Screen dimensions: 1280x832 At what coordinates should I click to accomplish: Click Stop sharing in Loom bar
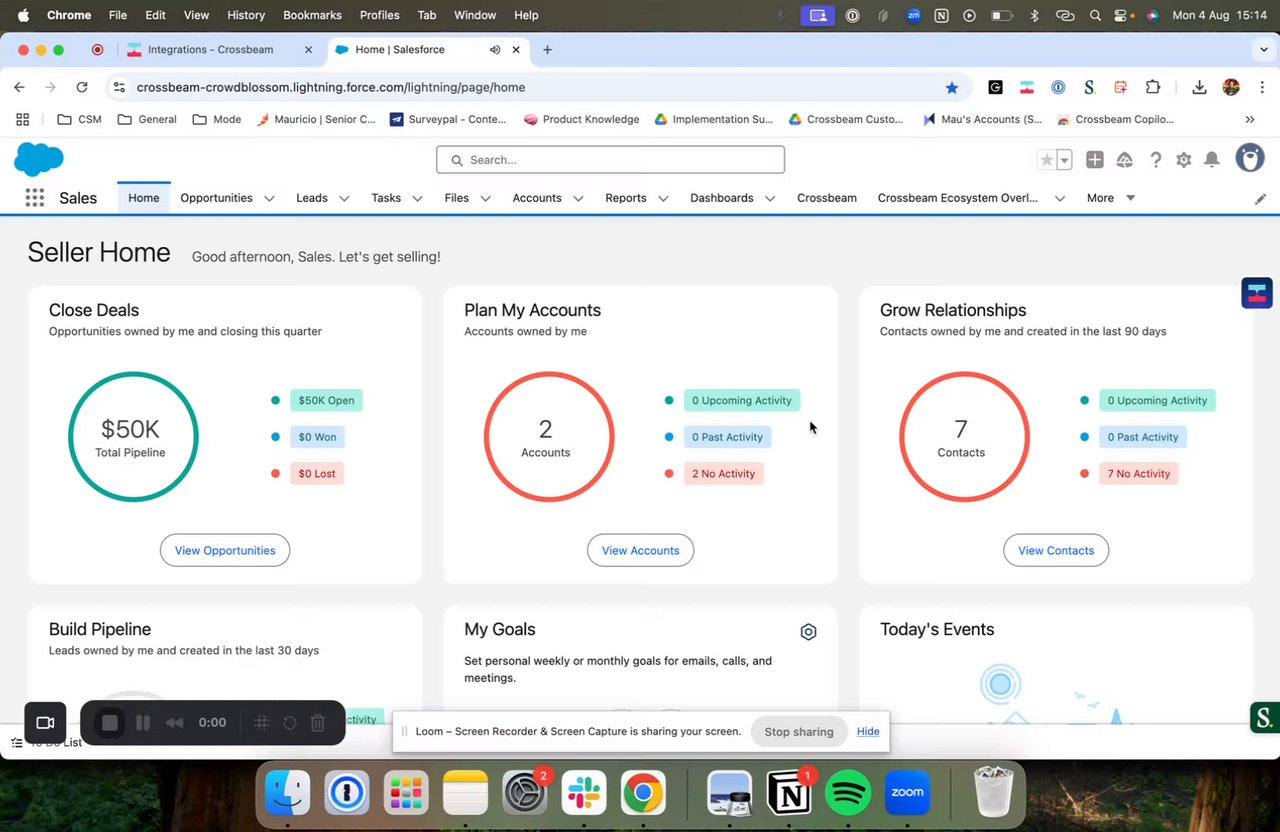[799, 731]
